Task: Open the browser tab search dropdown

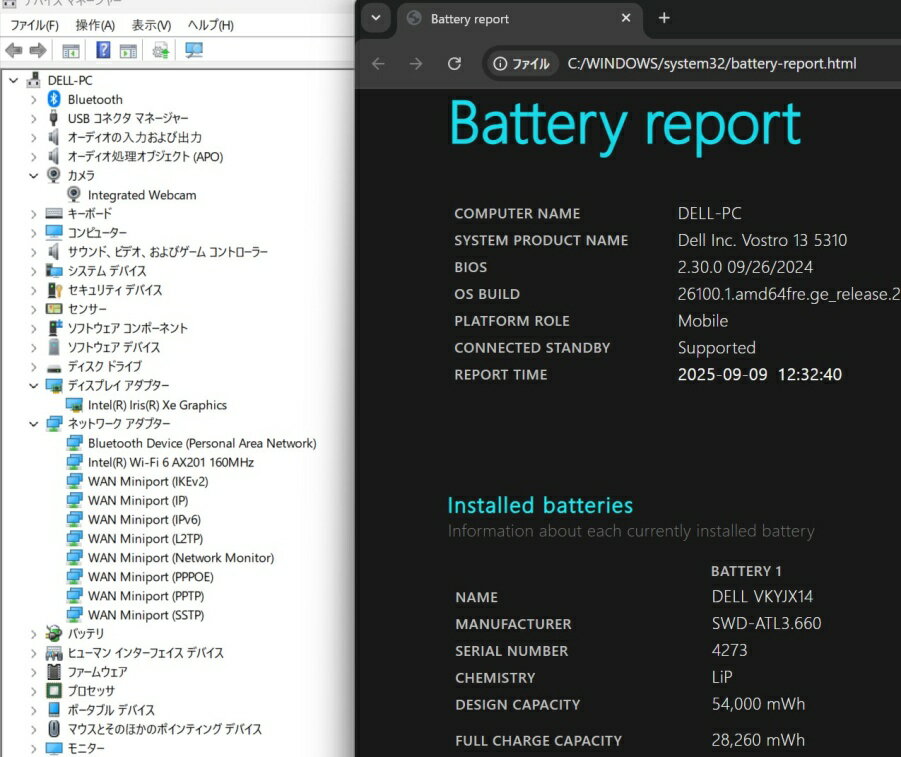Action: (x=375, y=18)
